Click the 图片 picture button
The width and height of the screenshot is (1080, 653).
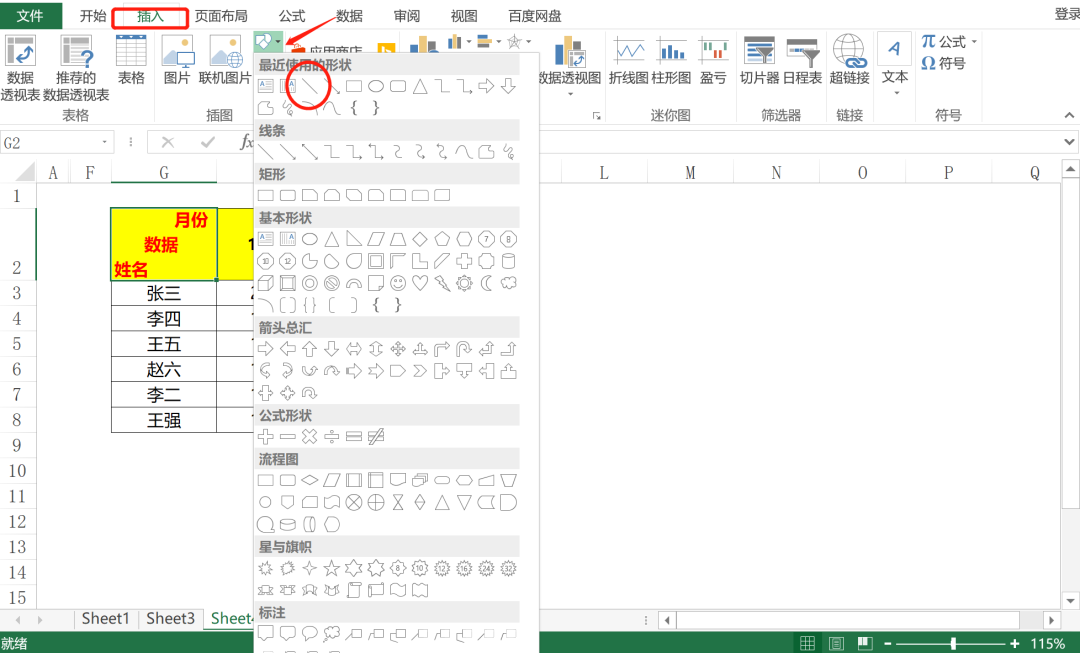tap(177, 60)
